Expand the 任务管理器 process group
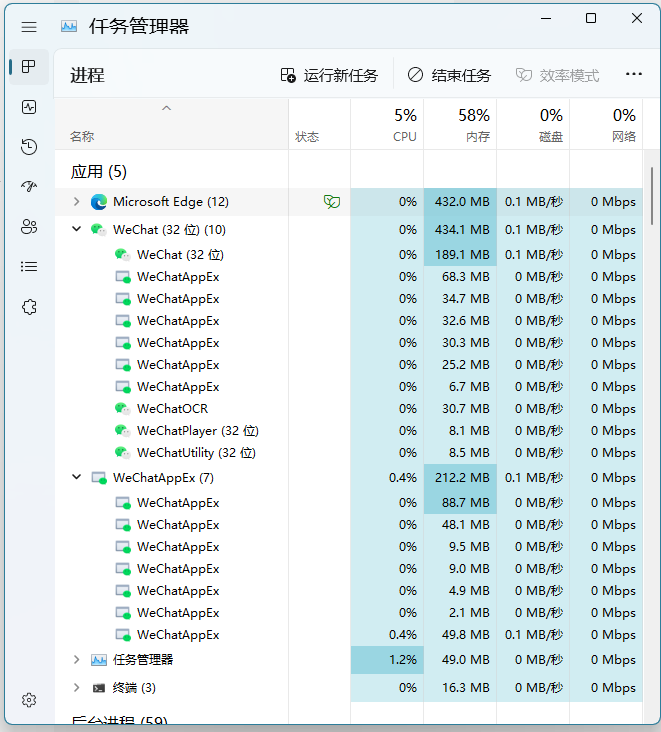 pos(77,660)
